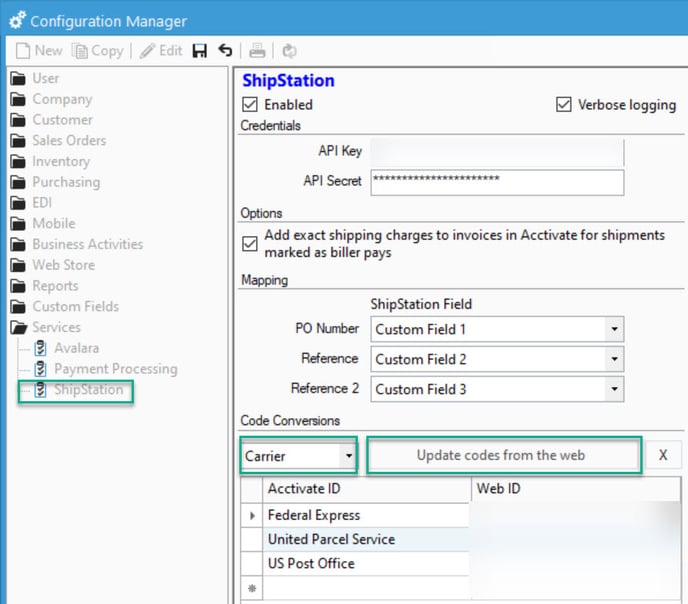The height and width of the screenshot is (604, 688).
Task: Click the X button beside Update codes
Action: tap(663, 455)
